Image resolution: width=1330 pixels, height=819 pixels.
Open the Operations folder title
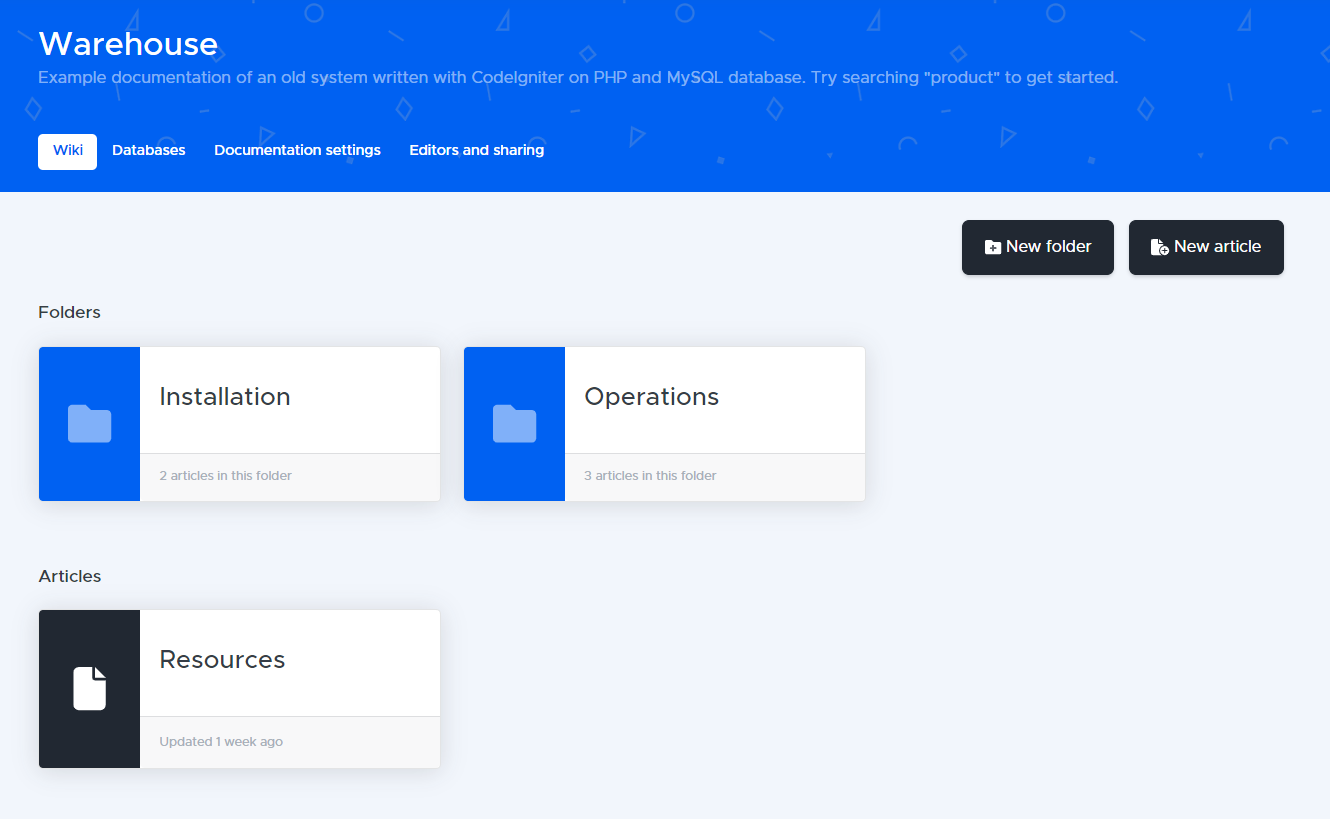651,397
